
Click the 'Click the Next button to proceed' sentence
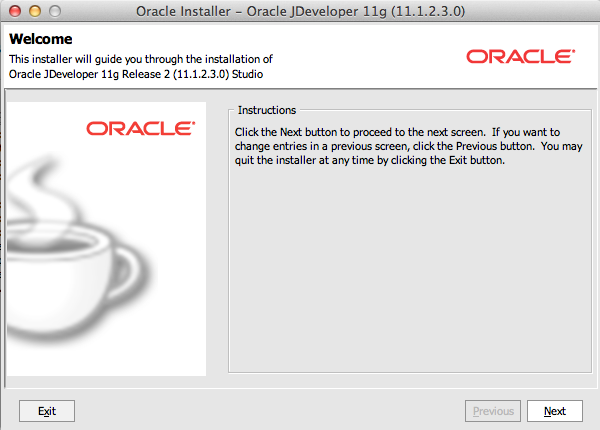[360, 132]
